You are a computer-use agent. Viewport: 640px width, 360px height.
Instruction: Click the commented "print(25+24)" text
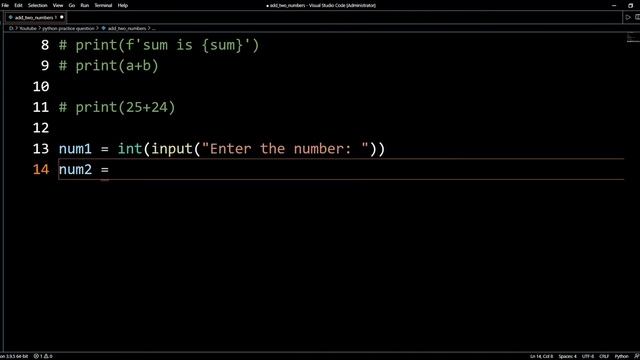click(125, 108)
